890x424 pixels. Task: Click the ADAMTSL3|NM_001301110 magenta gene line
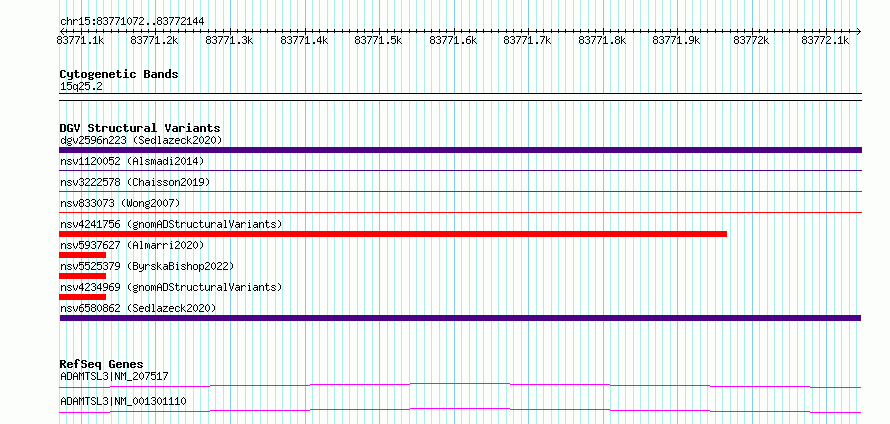460,410
